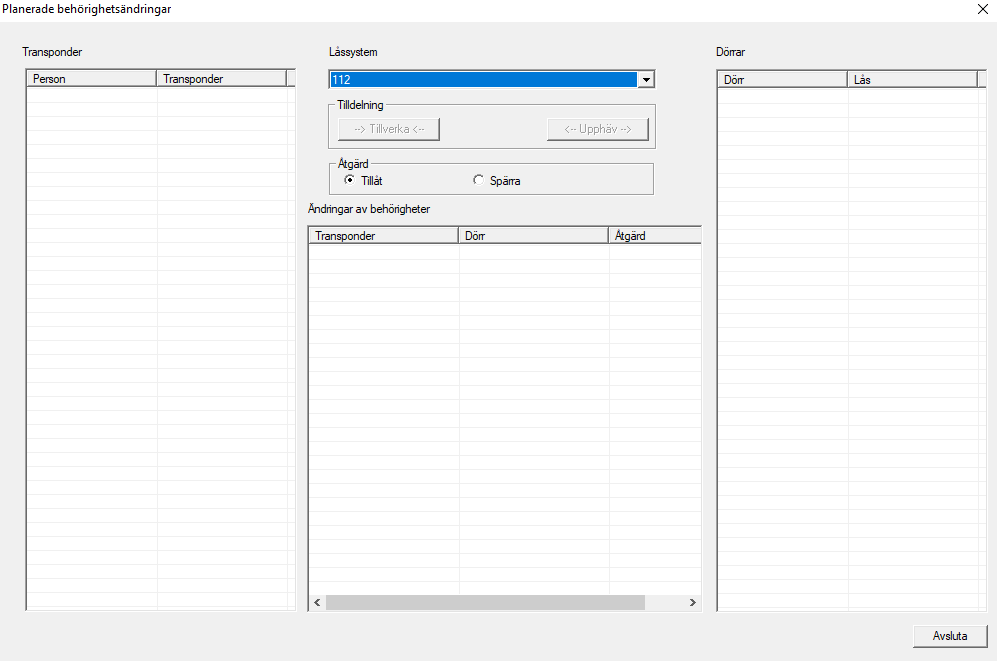Click the horizontal scrollbar thumb
997x661 pixels.
pos(485,603)
